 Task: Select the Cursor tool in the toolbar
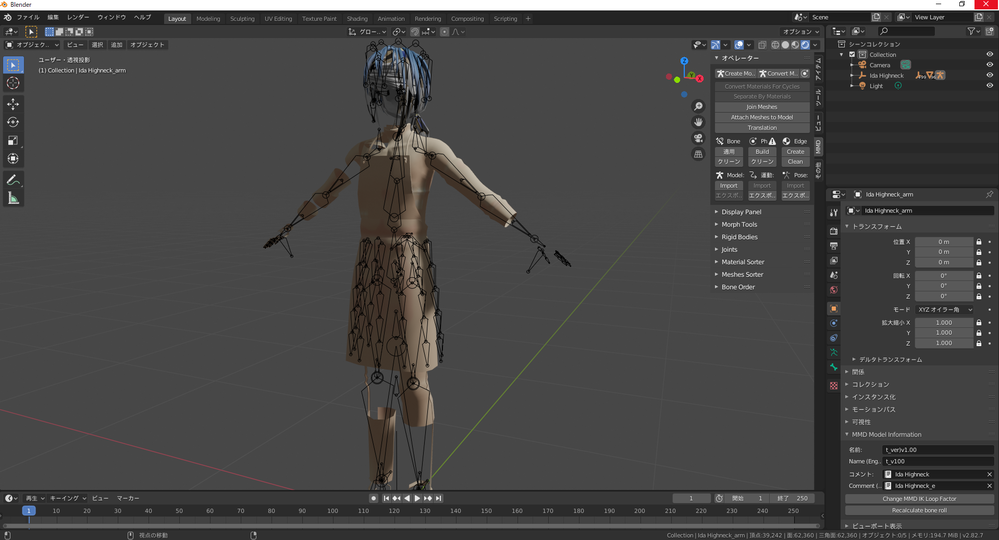tap(13, 84)
